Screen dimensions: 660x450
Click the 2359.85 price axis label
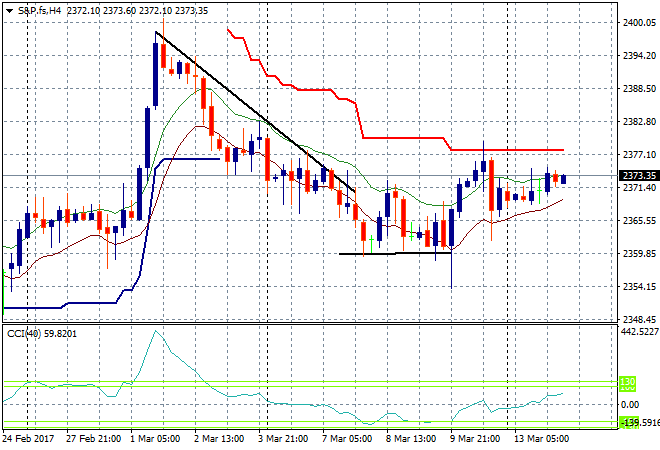tap(639, 253)
